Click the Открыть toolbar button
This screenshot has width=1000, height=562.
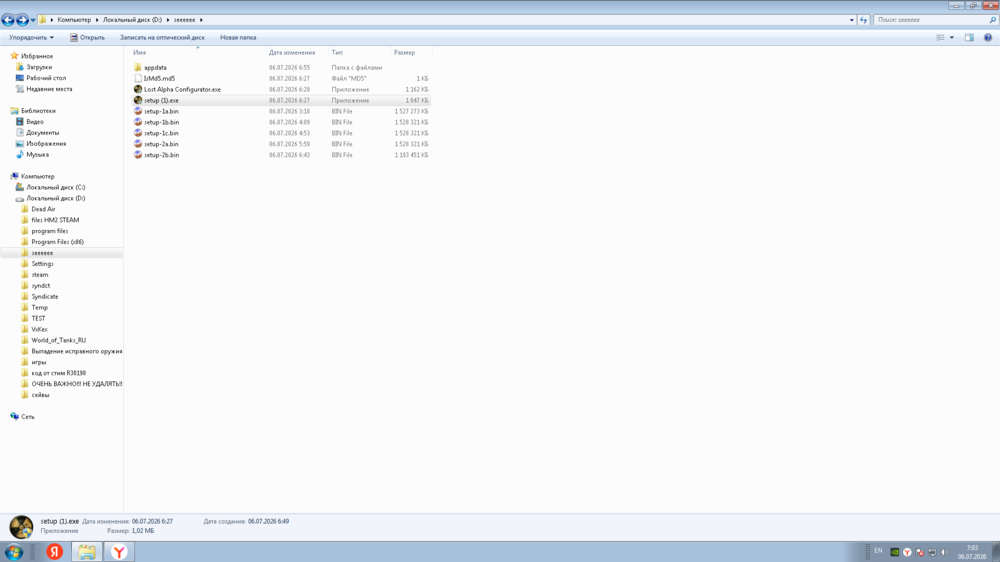[x=87, y=38]
